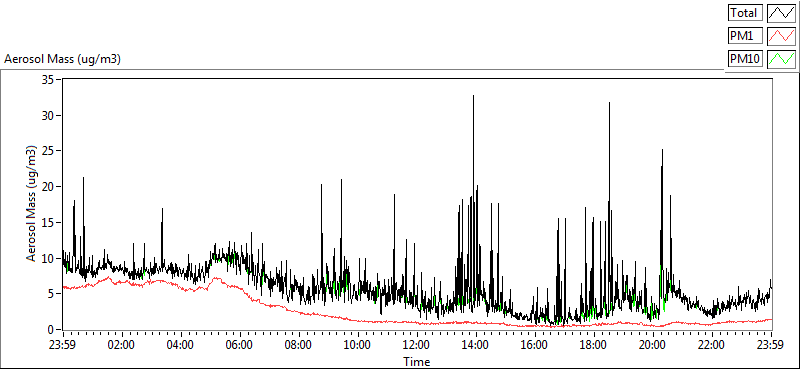Click the ending 23:59 time axis label
800x369 pixels.
(771, 344)
